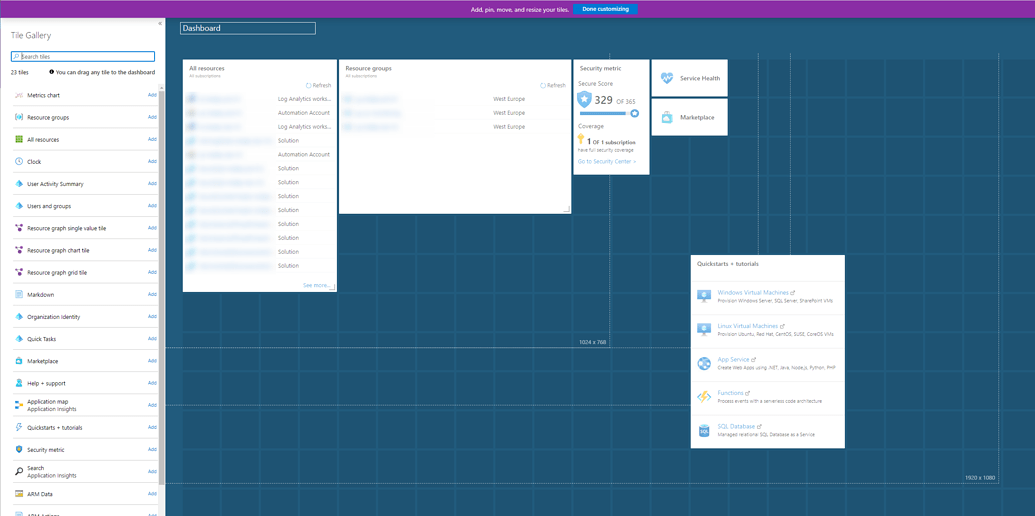The image size is (1035, 516).
Task: Click the Resource graph single value tile icon
Action: (18, 228)
